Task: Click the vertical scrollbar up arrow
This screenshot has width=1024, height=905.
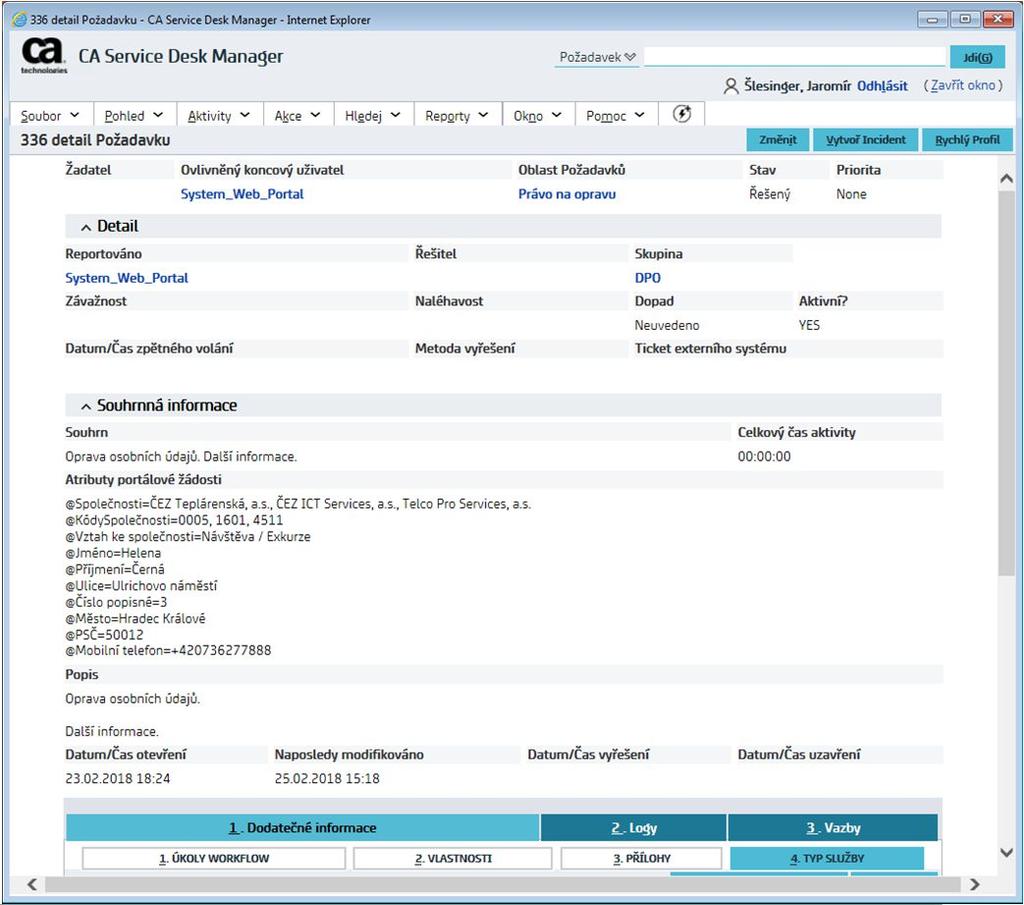Action: click(1006, 178)
